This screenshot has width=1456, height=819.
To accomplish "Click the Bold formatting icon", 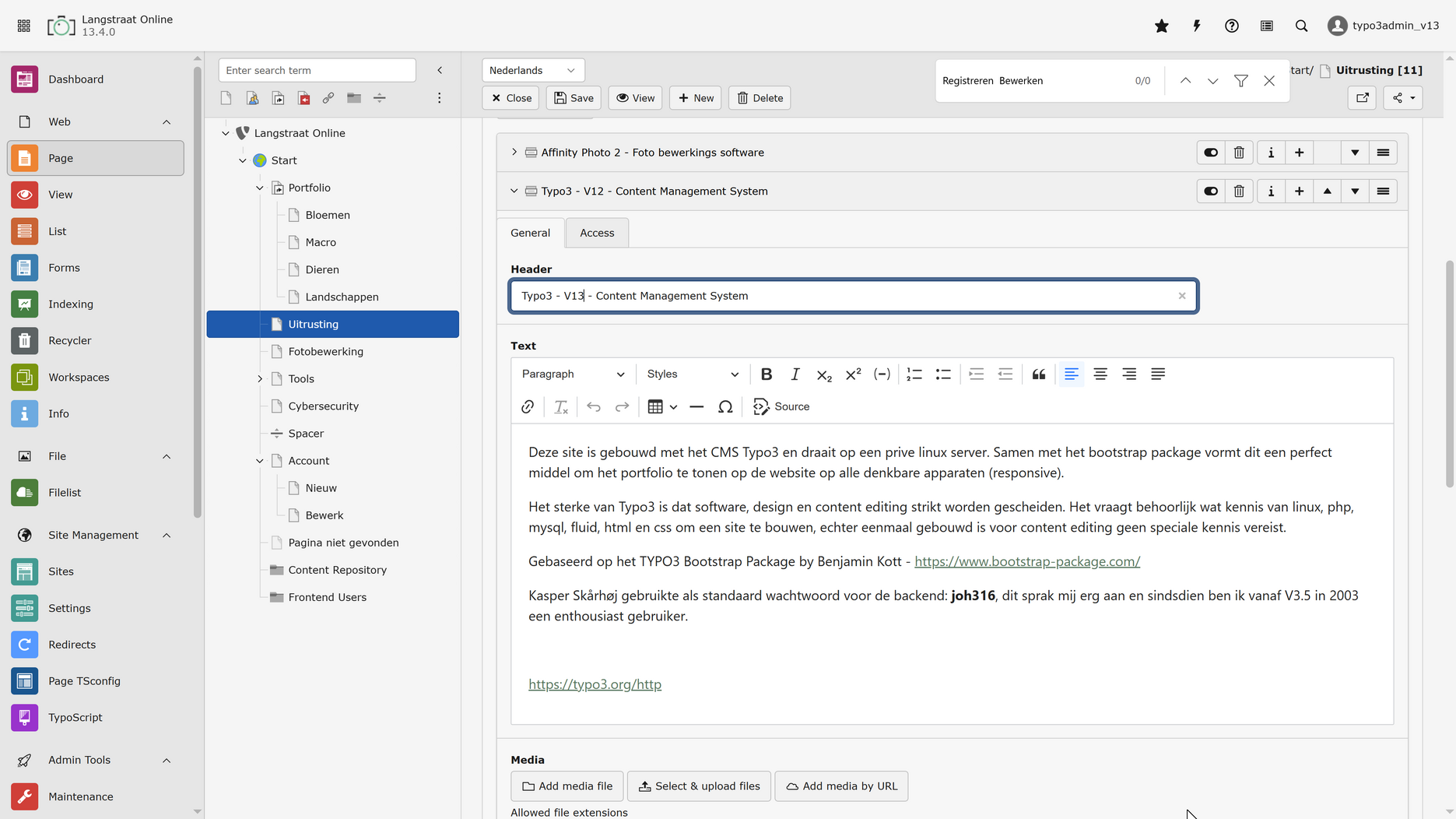I will click(766, 374).
